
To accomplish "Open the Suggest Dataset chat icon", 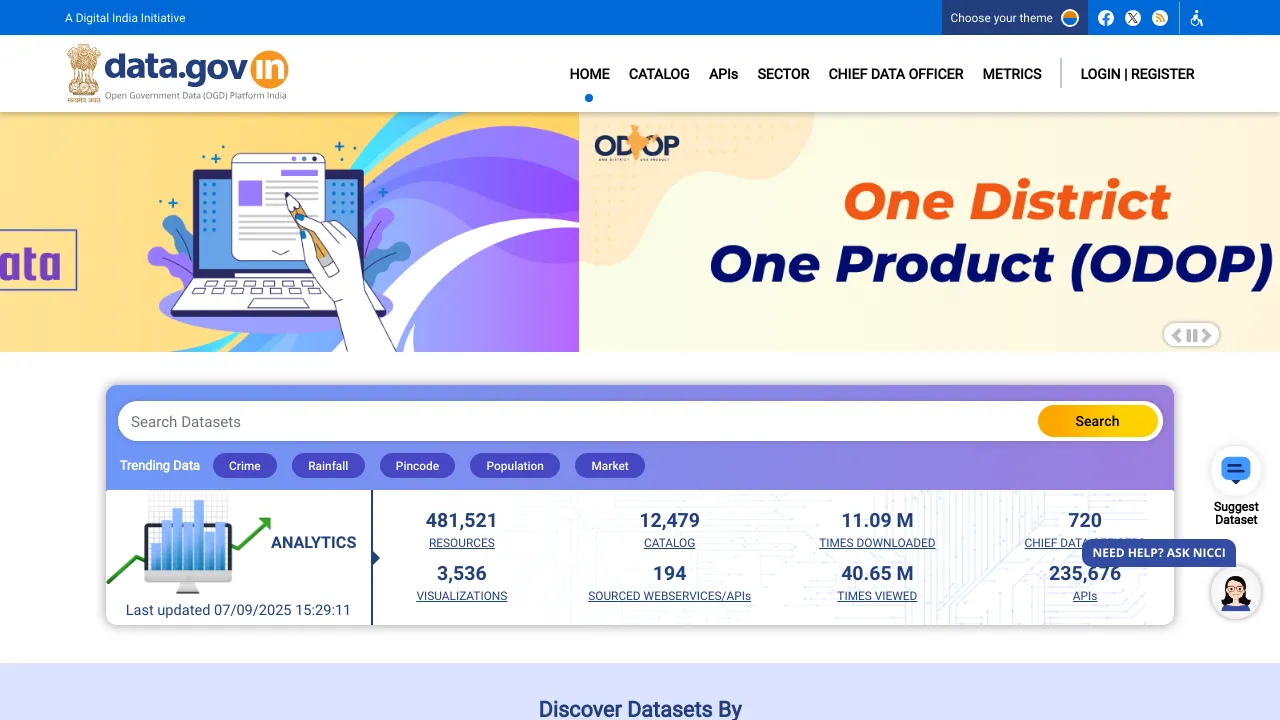I will click(x=1236, y=470).
